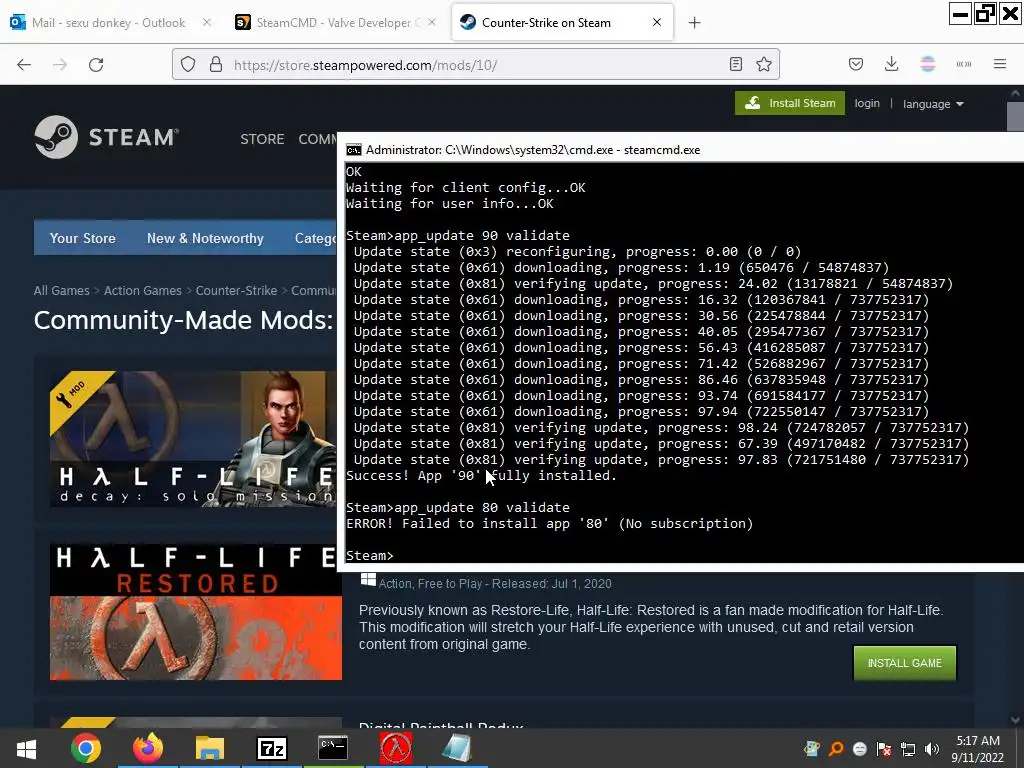Open Half-Life lambda app in taskbar
This screenshot has width=1024, height=768.
tap(395, 748)
